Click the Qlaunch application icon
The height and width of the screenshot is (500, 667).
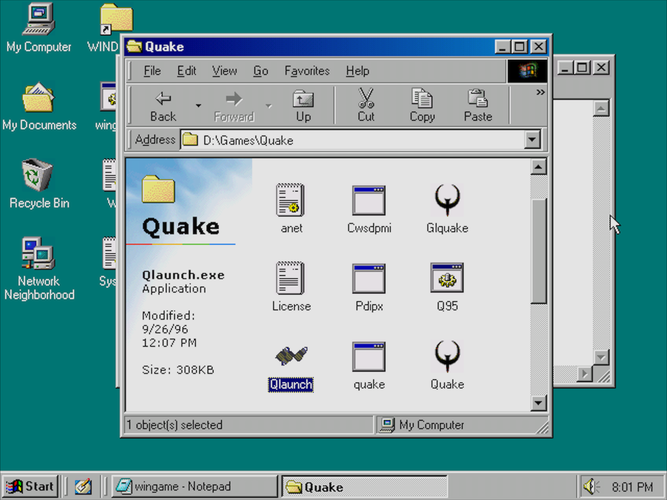291,357
